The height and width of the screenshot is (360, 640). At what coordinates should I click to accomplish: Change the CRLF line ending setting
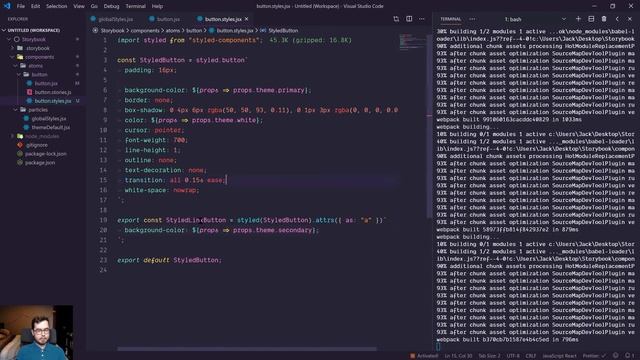pos(531,356)
